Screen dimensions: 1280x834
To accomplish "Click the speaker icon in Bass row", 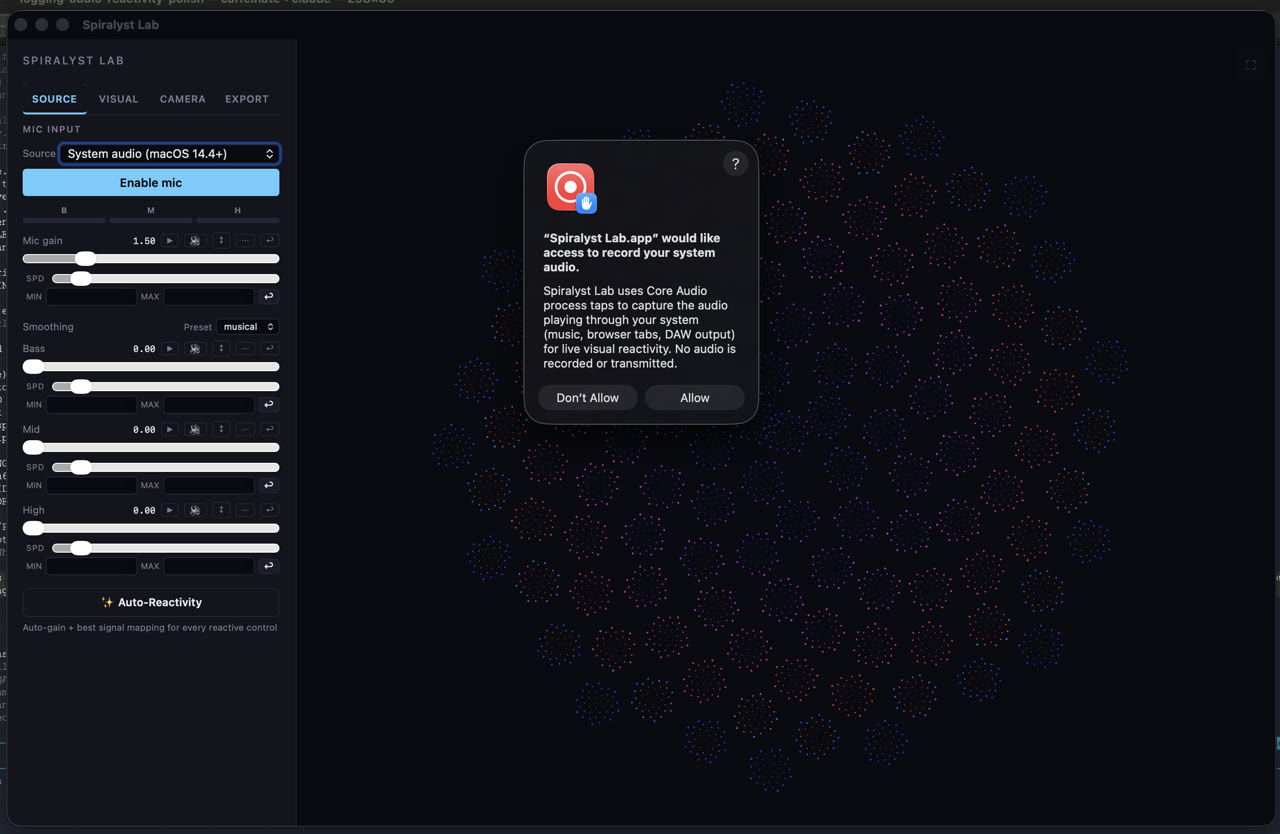I will click(195, 349).
